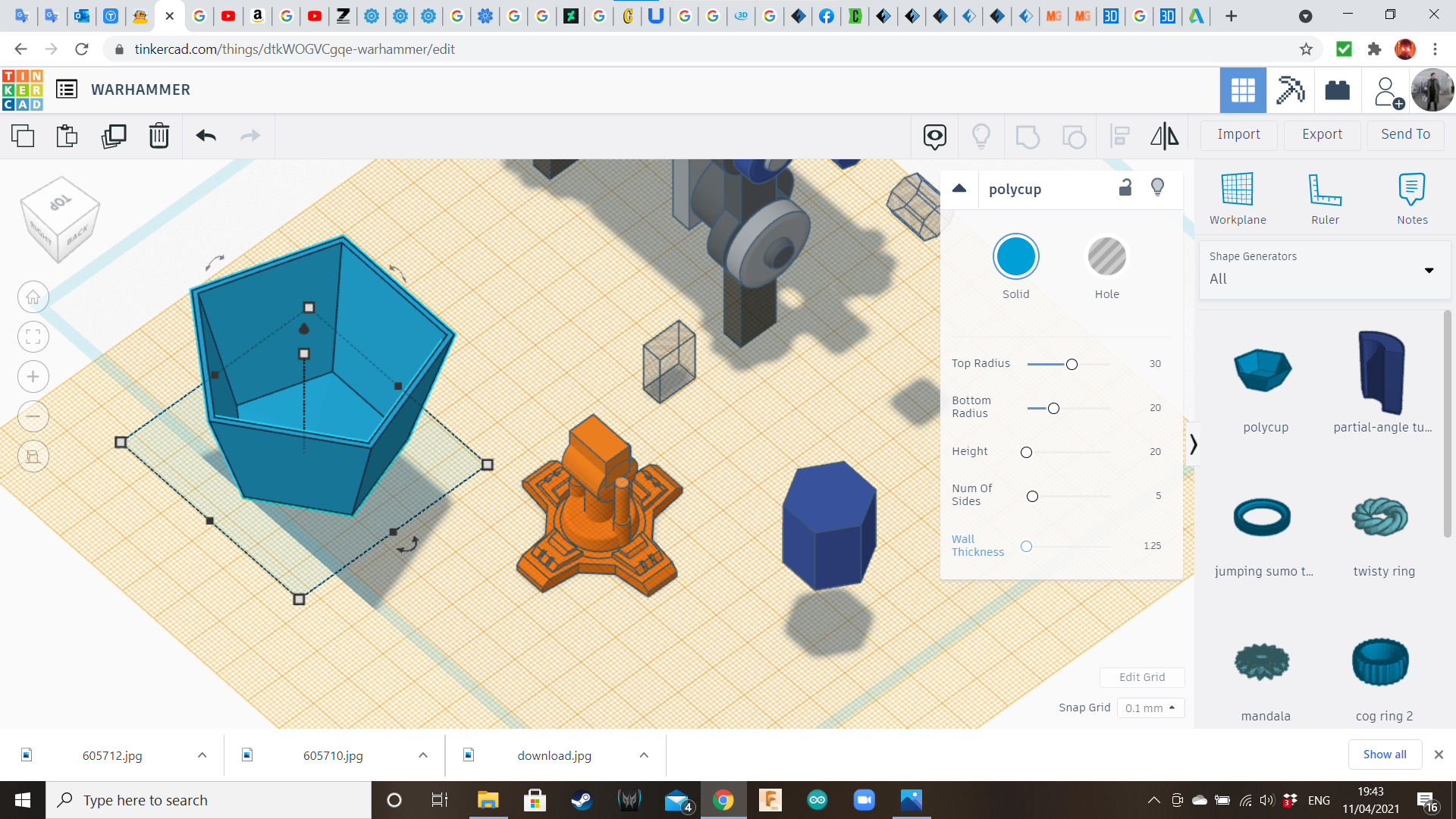This screenshot has height=819, width=1456.
Task: Open Shape Generators category dropdown
Action: coord(1324,270)
